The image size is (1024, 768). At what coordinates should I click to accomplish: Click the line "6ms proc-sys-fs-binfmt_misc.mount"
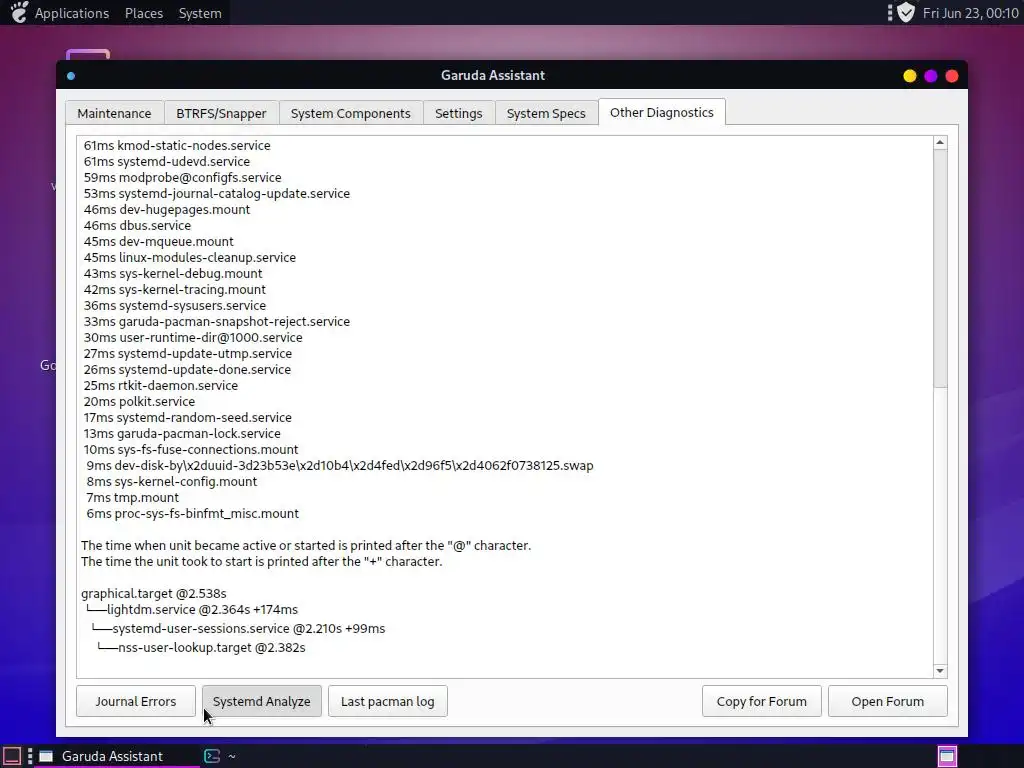pyautogui.click(x=193, y=513)
